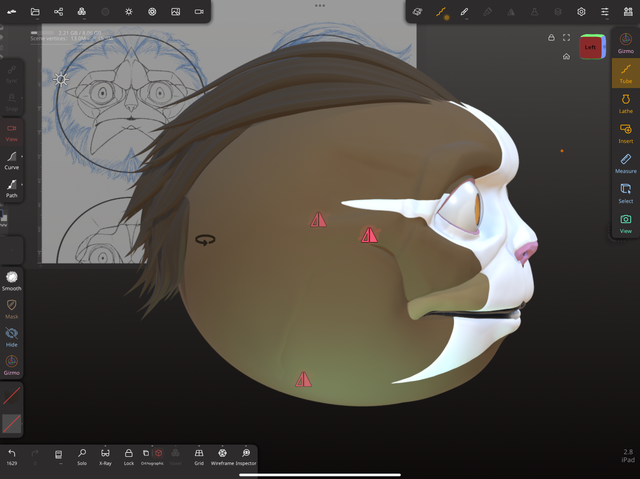Toggle fullscreen viewport mode

pos(567,38)
